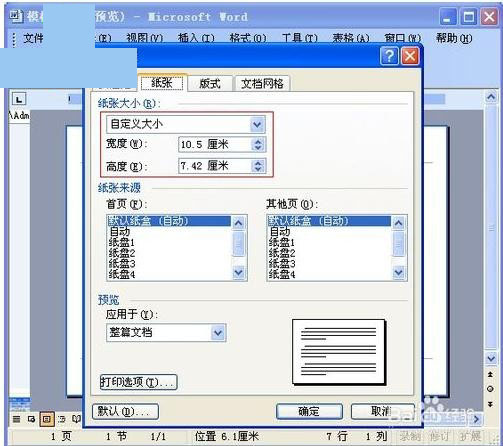
Task: Open paper size 自定义大小 dropdown
Action: pos(257,125)
